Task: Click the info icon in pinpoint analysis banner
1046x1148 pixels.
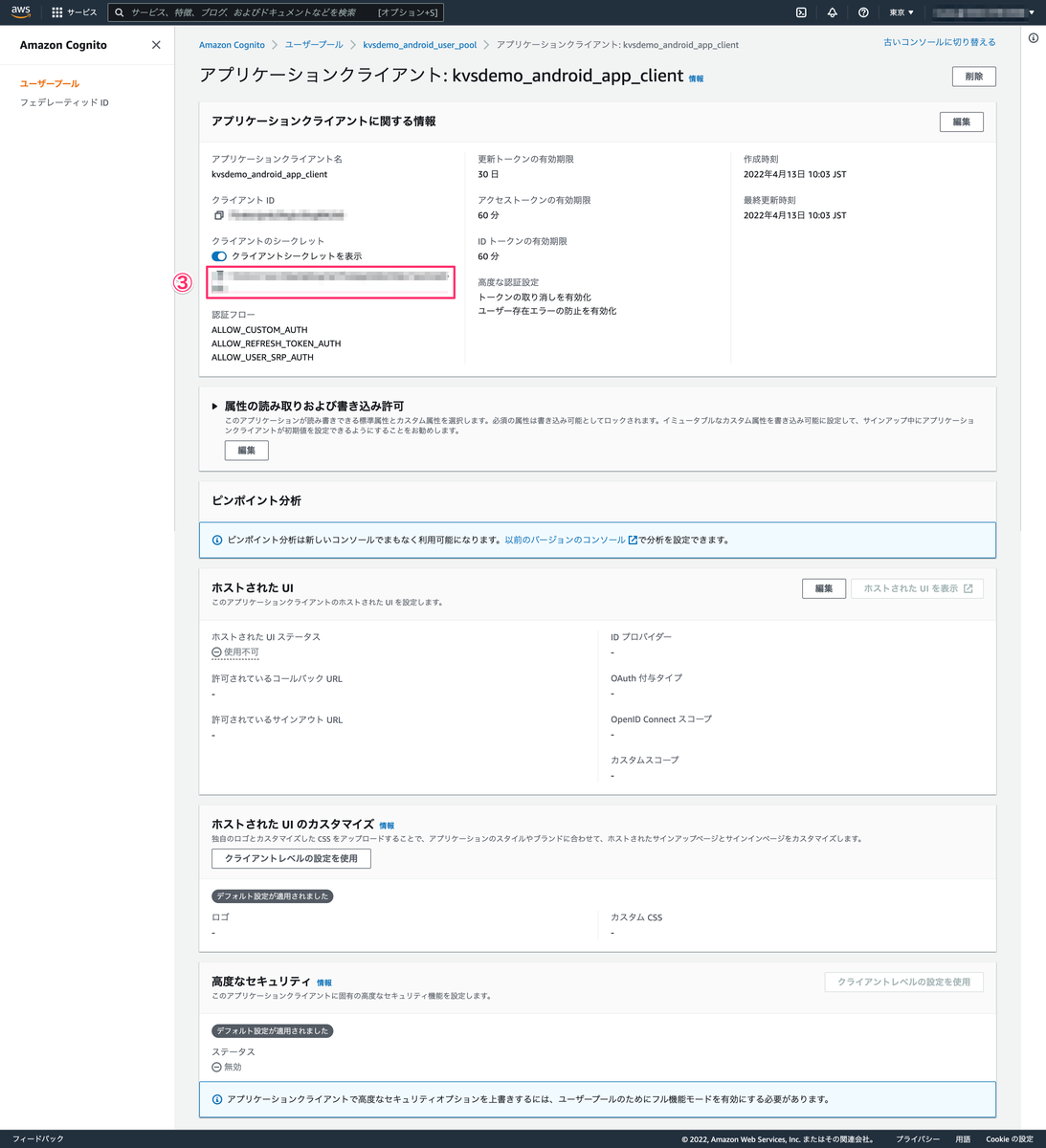Action: [217, 541]
